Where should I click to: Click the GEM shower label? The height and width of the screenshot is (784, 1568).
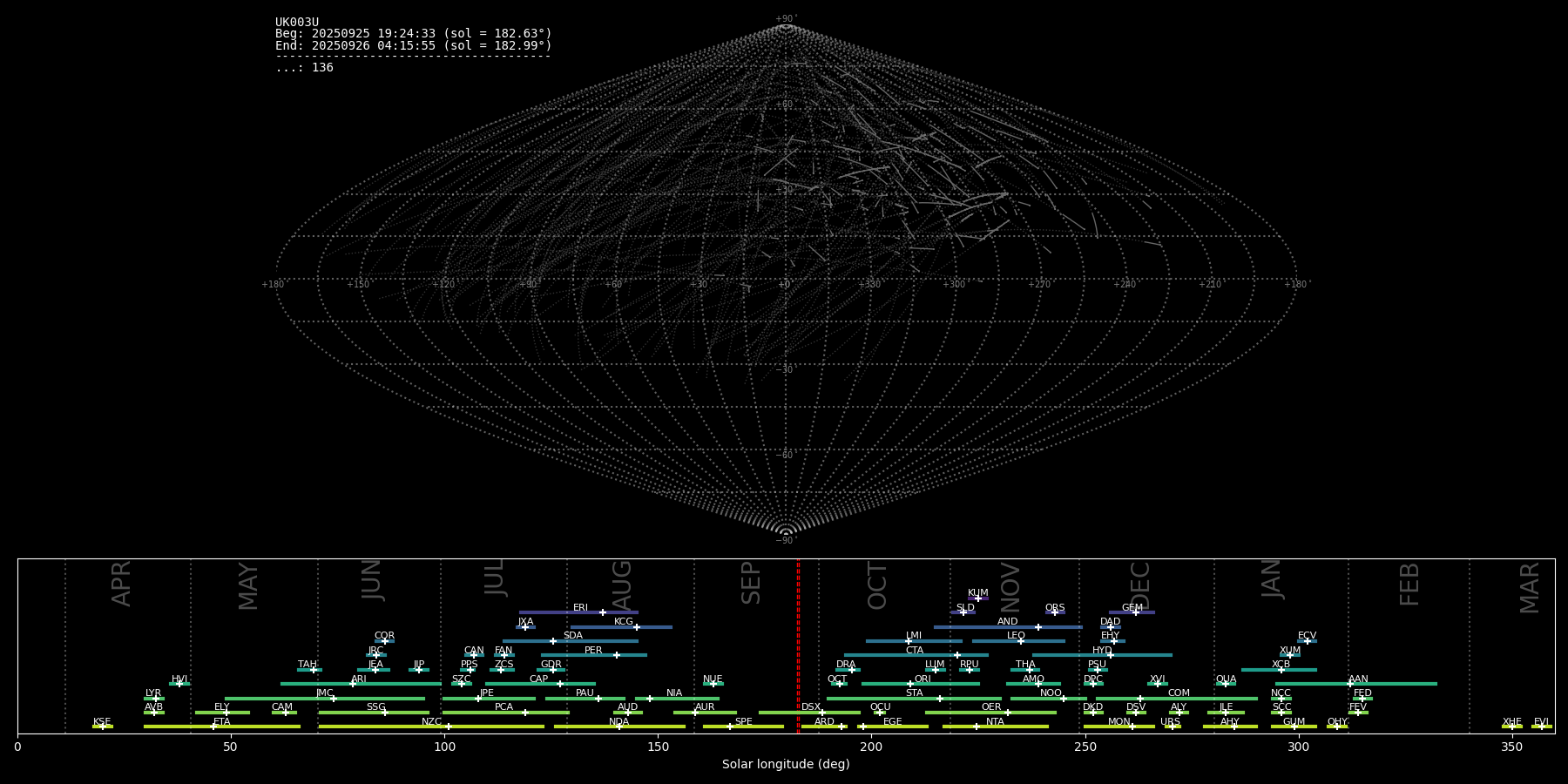coord(1132,608)
